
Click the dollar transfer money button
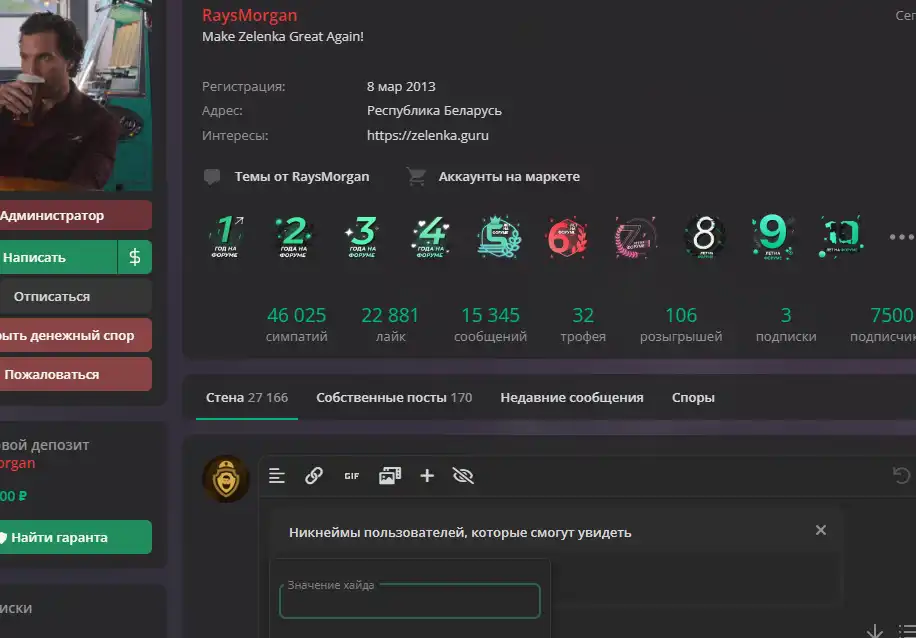click(134, 257)
